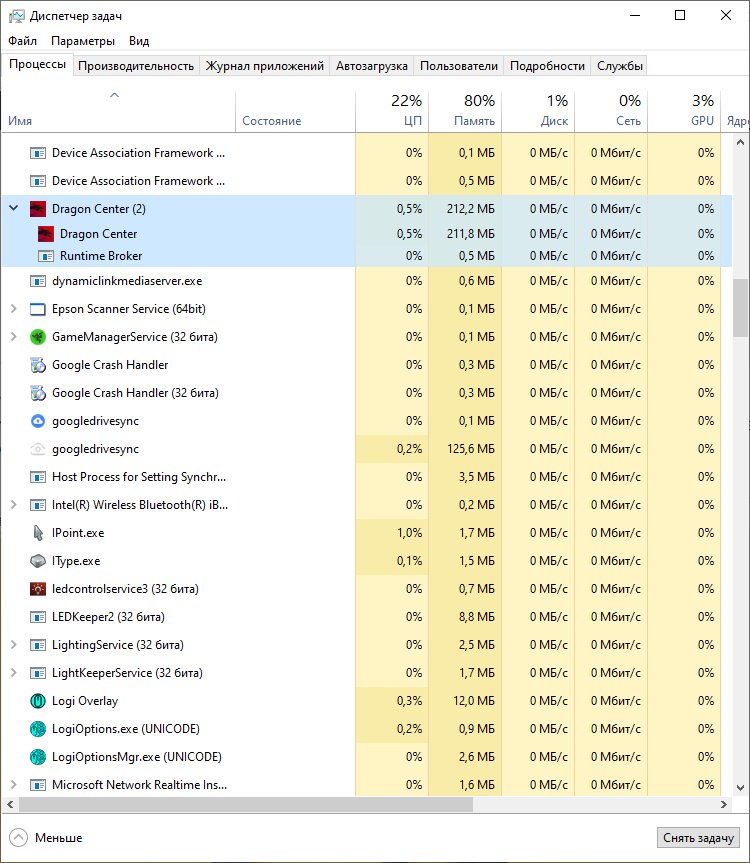
Task: Switch to the Производительность tab
Action: (136, 66)
